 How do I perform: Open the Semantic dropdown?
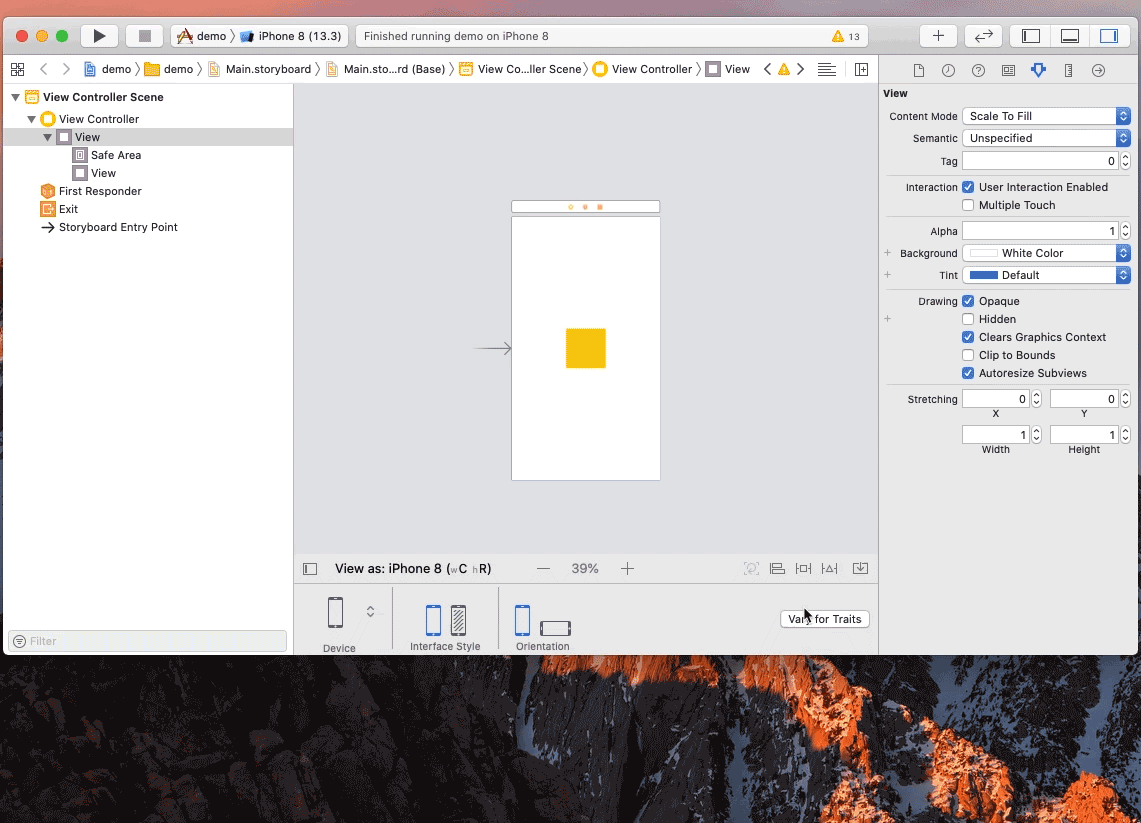(1046, 138)
